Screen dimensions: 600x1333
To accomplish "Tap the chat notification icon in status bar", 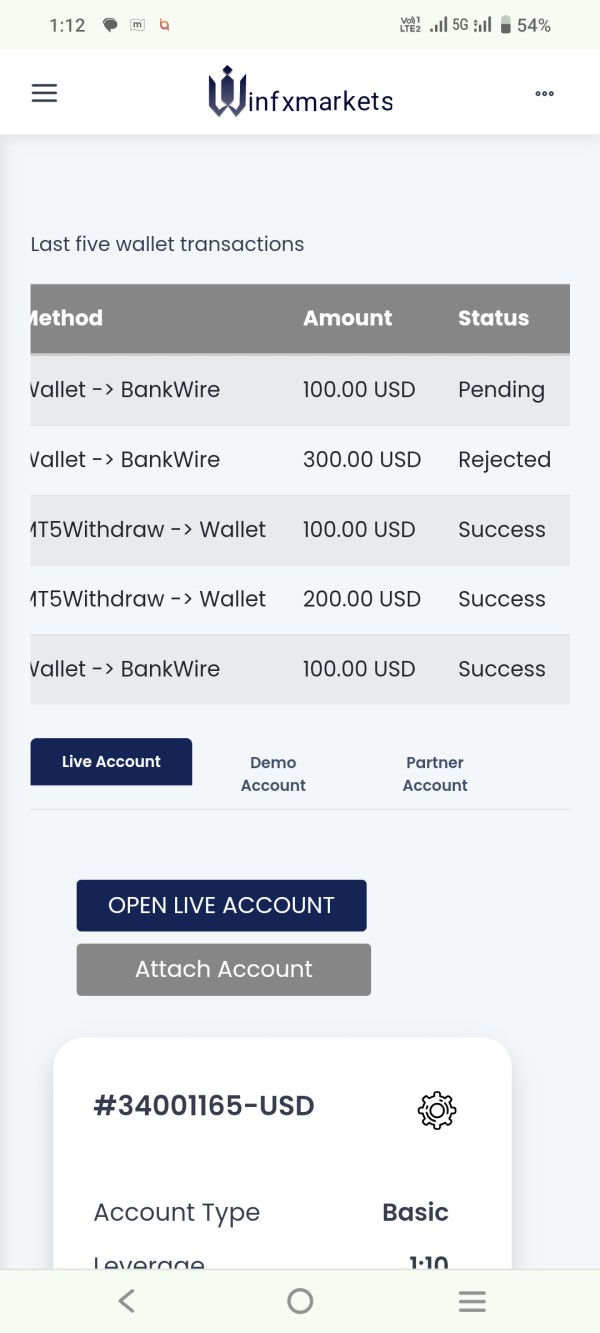I will click(110, 26).
